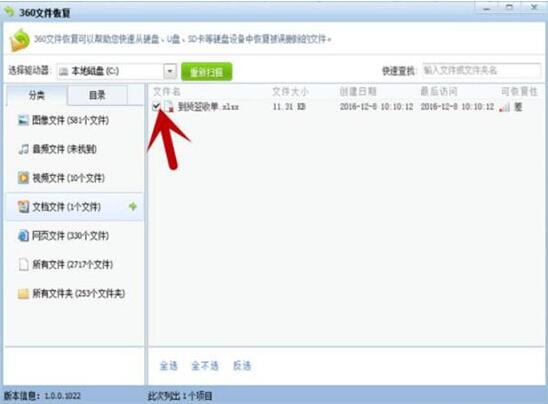Screen dimensions: 548x404
Task: Sort by 创建日期 column header
Action: click(358, 92)
